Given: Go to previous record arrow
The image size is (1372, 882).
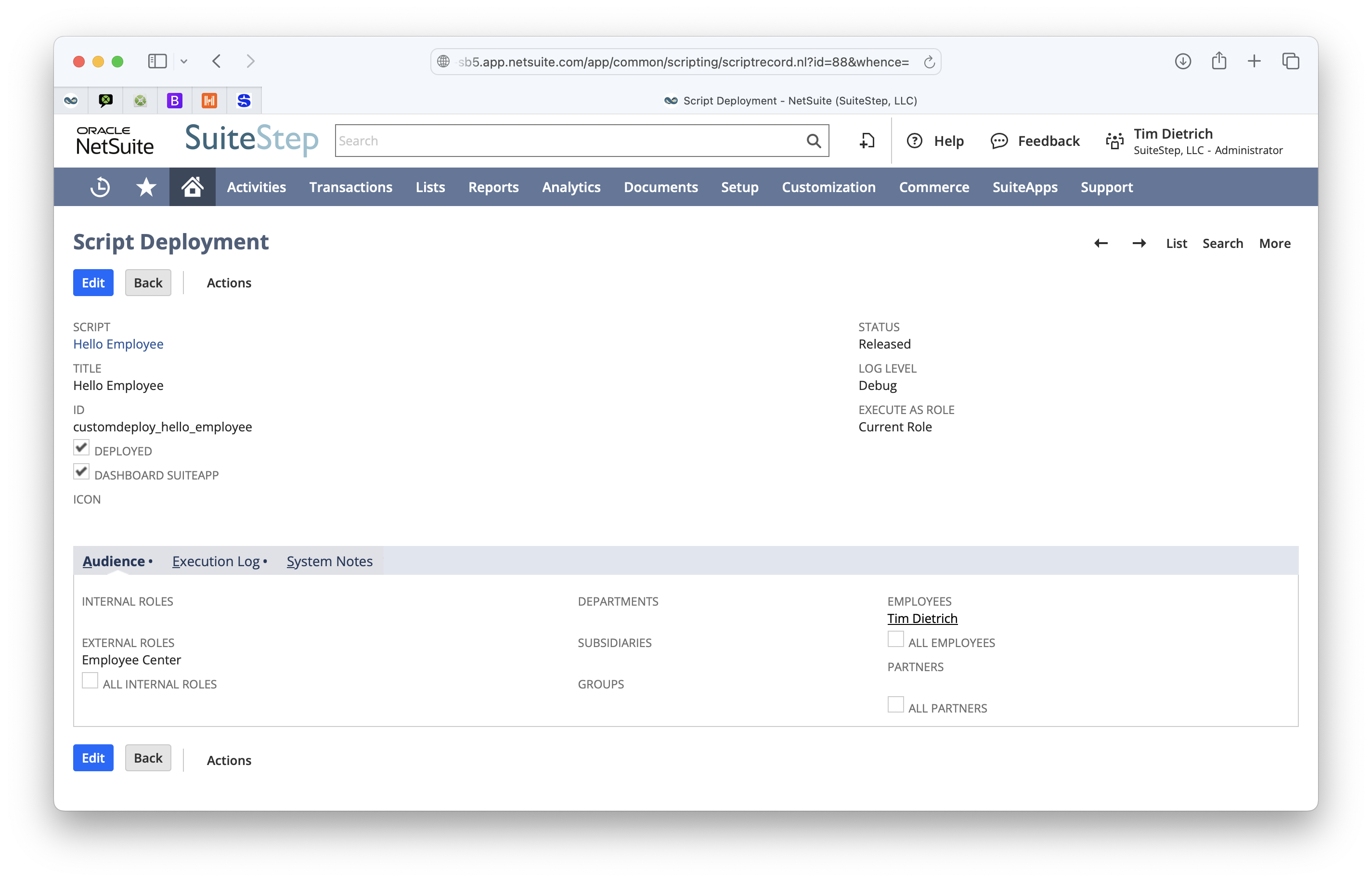Looking at the screenshot, I should click(x=1100, y=244).
